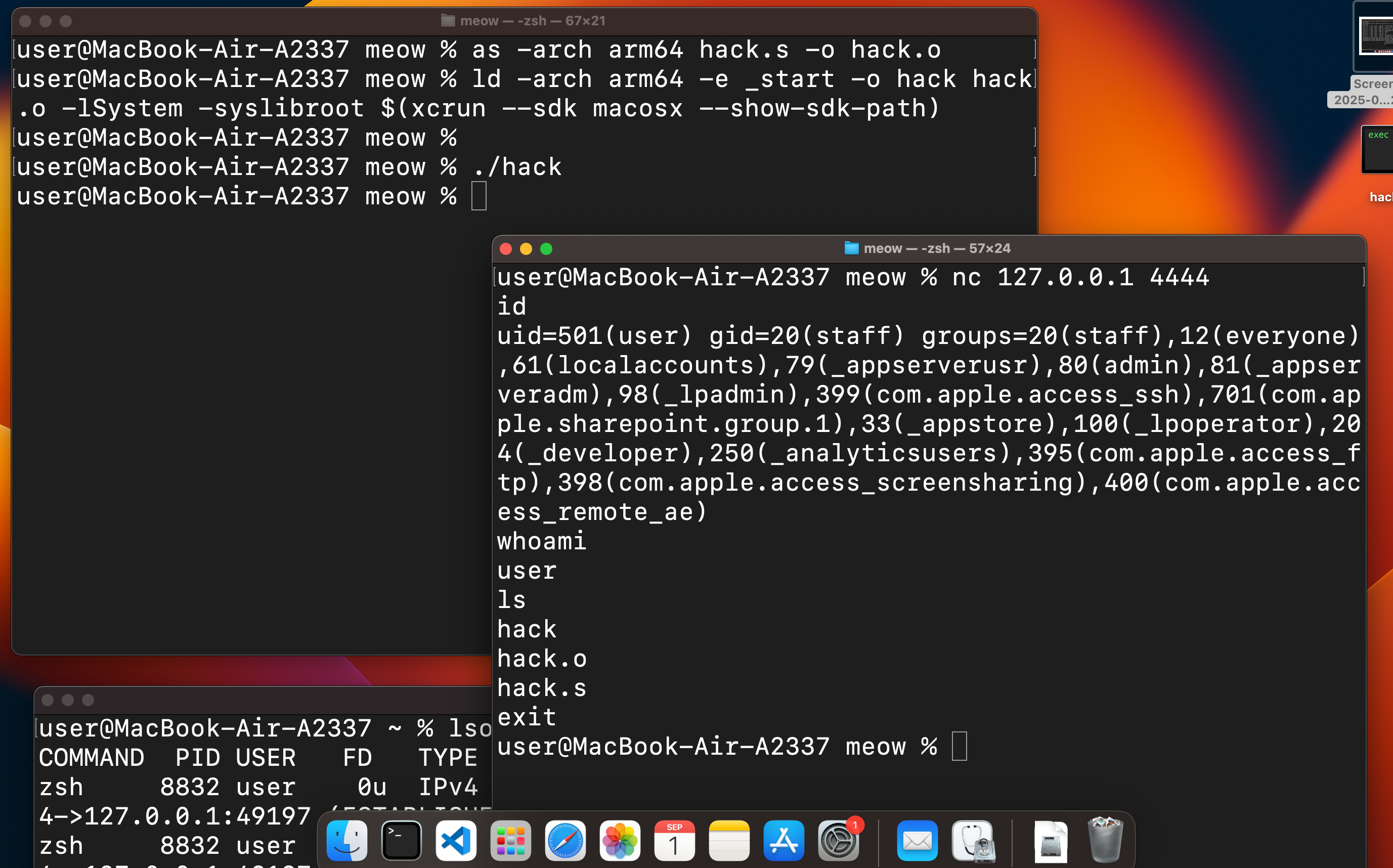1393x868 pixels.
Task: Click the 'id' command line in the front terminal
Action: [512, 307]
